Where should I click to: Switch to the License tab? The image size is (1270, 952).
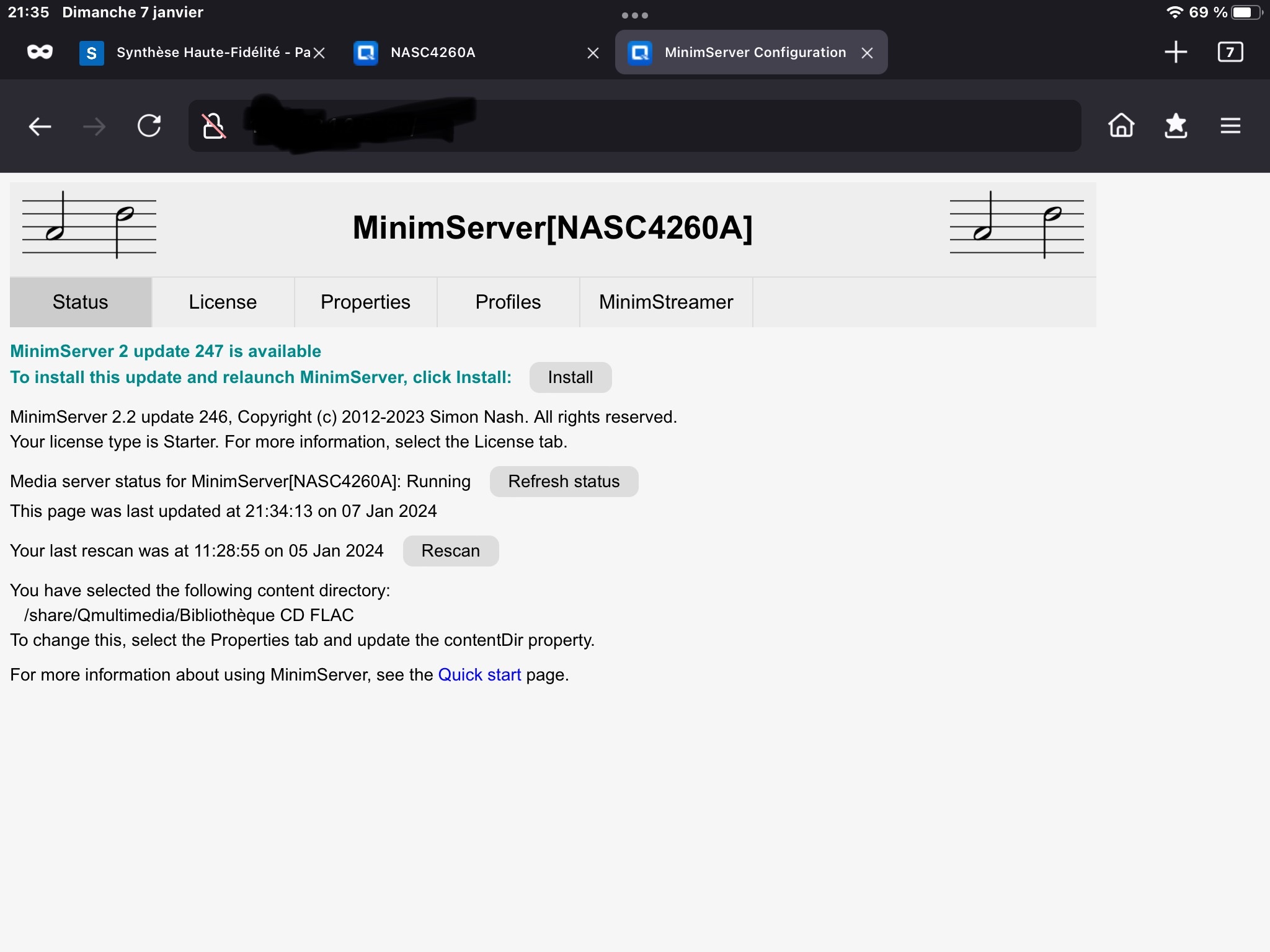223,302
